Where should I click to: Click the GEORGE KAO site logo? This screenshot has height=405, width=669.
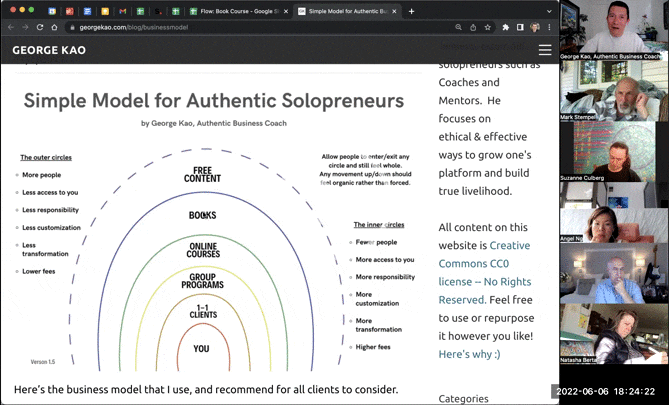49,50
